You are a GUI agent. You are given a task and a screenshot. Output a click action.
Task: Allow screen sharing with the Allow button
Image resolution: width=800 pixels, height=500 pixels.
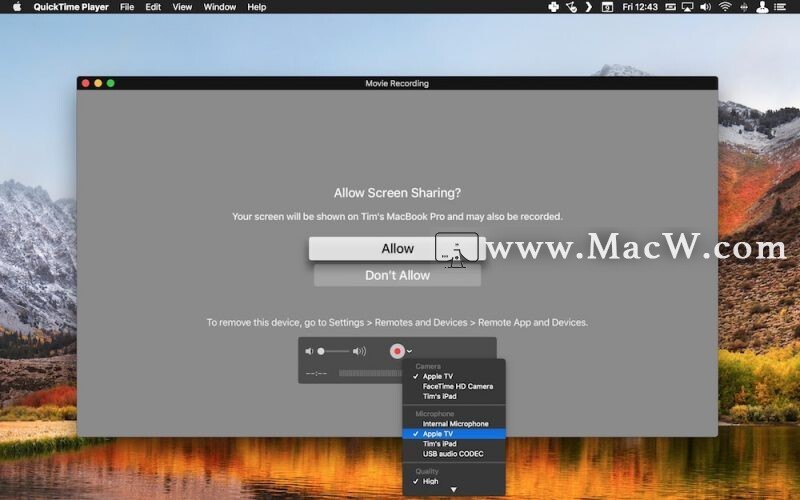pos(397,248)
